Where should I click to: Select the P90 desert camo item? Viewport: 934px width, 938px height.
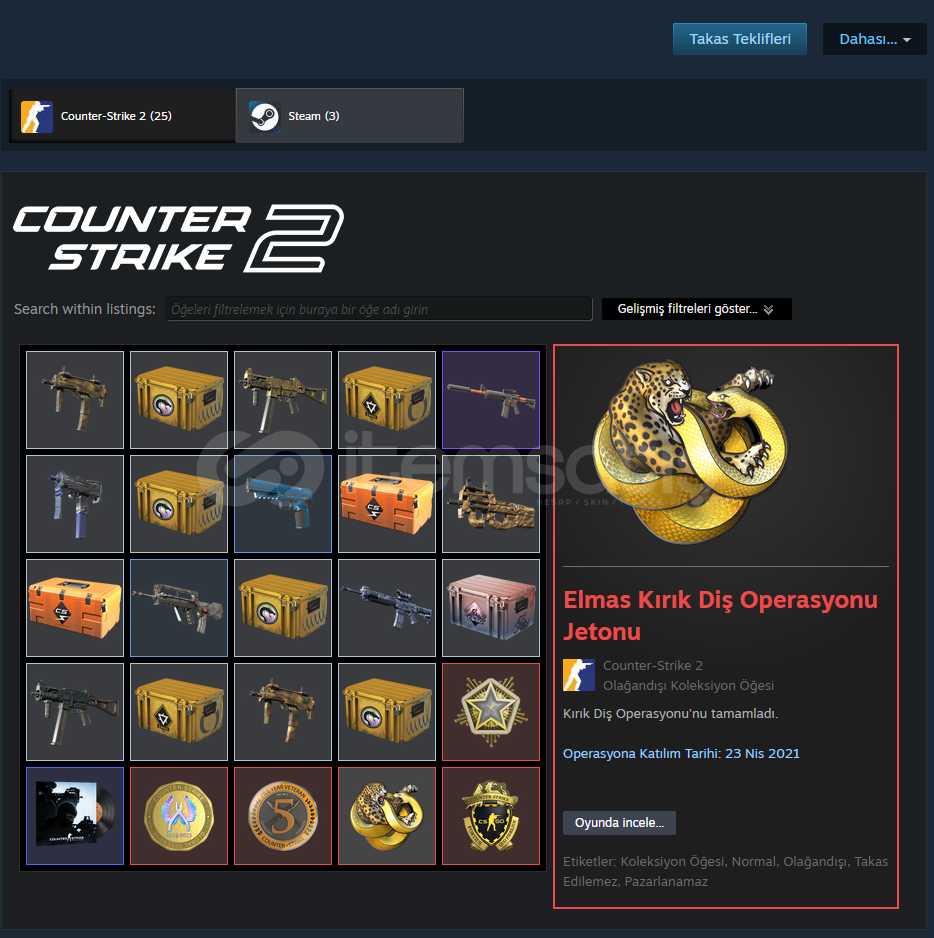[491, 504]
